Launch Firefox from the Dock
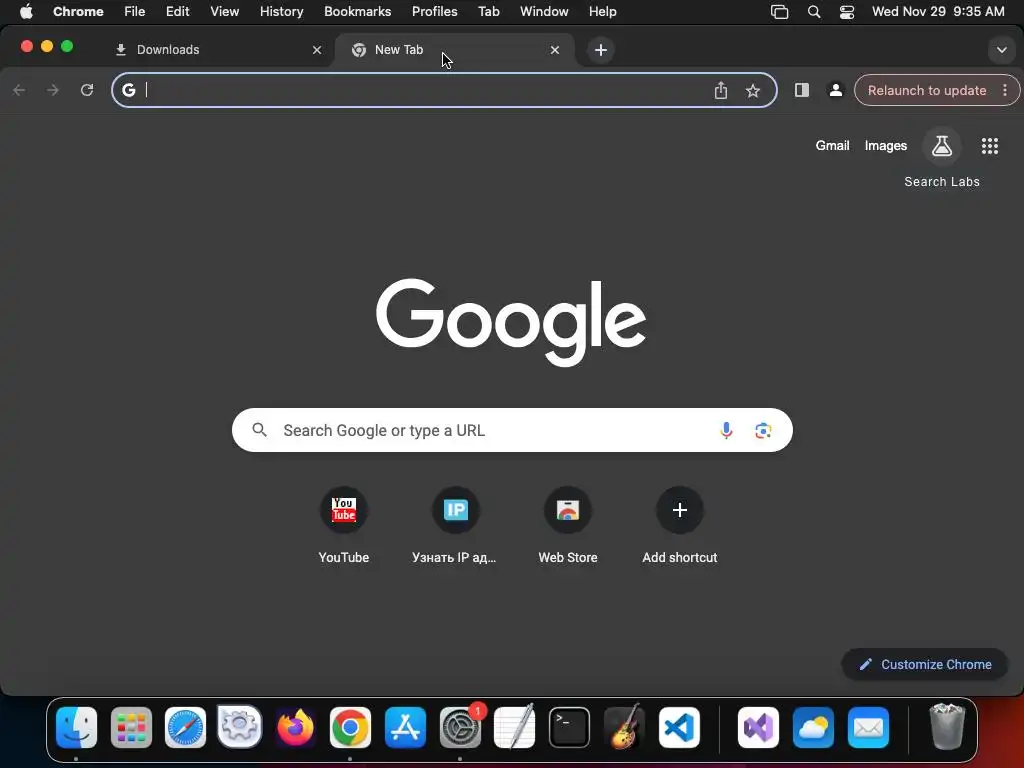 tap(295, 727)
